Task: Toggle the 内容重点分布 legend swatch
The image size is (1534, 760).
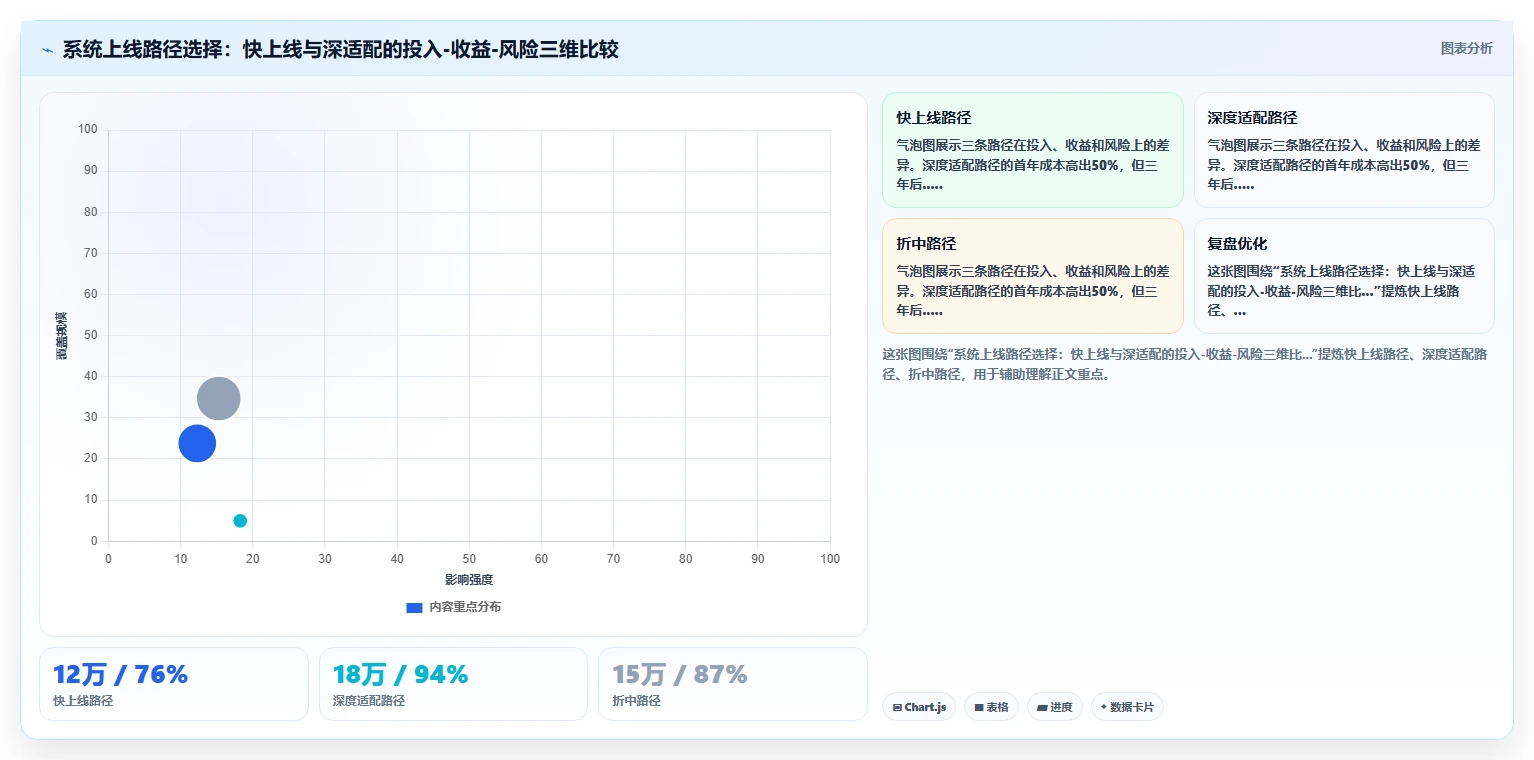Action: pos(414,608)
